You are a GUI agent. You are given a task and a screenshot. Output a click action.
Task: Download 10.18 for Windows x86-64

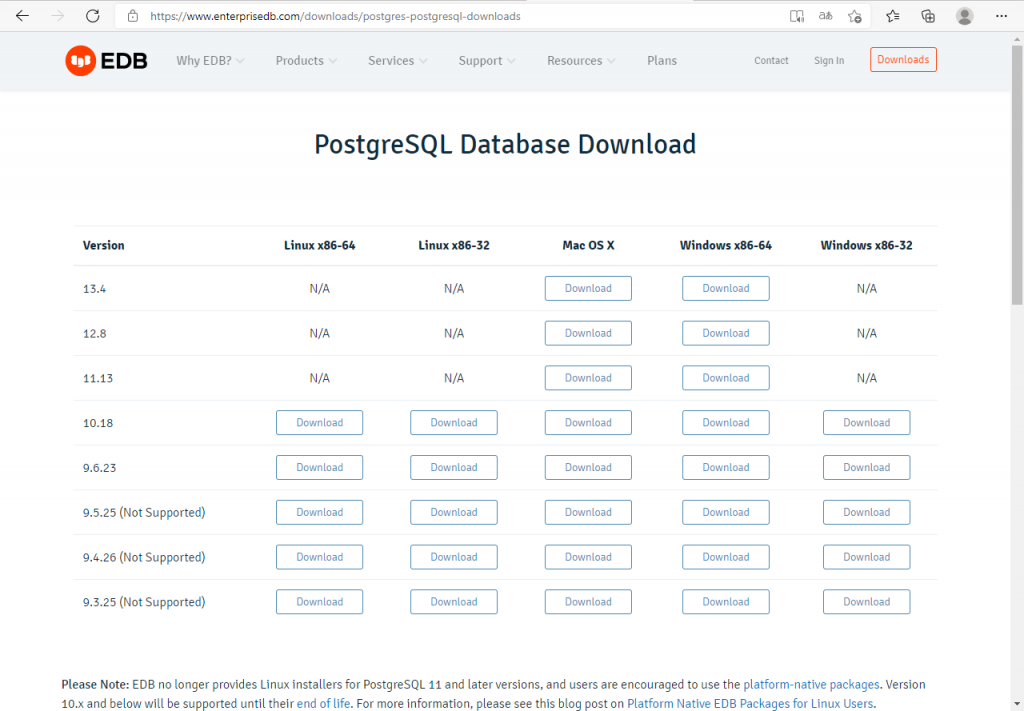tap(726, 422)
